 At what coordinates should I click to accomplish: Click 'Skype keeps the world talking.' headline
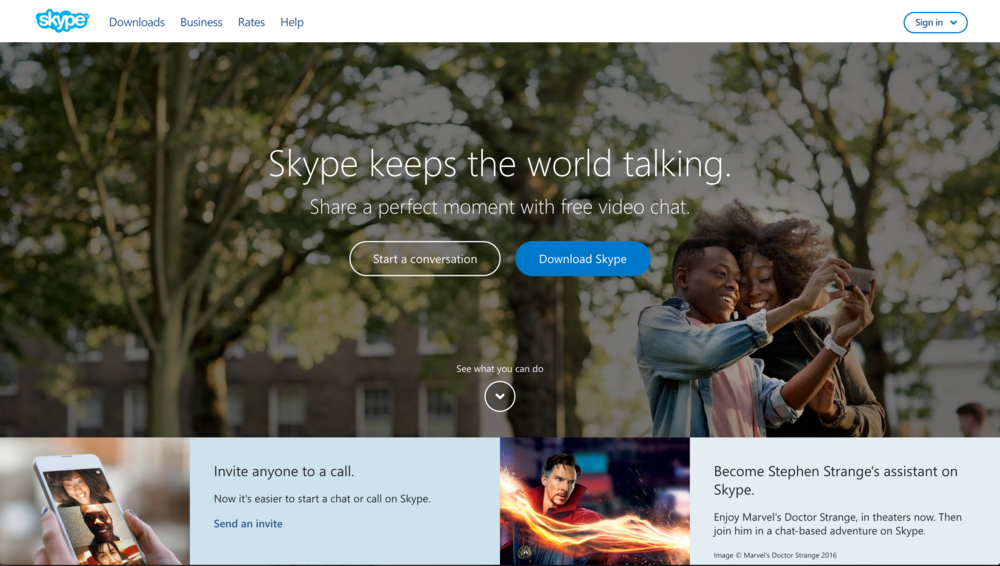tap(499, 165)
